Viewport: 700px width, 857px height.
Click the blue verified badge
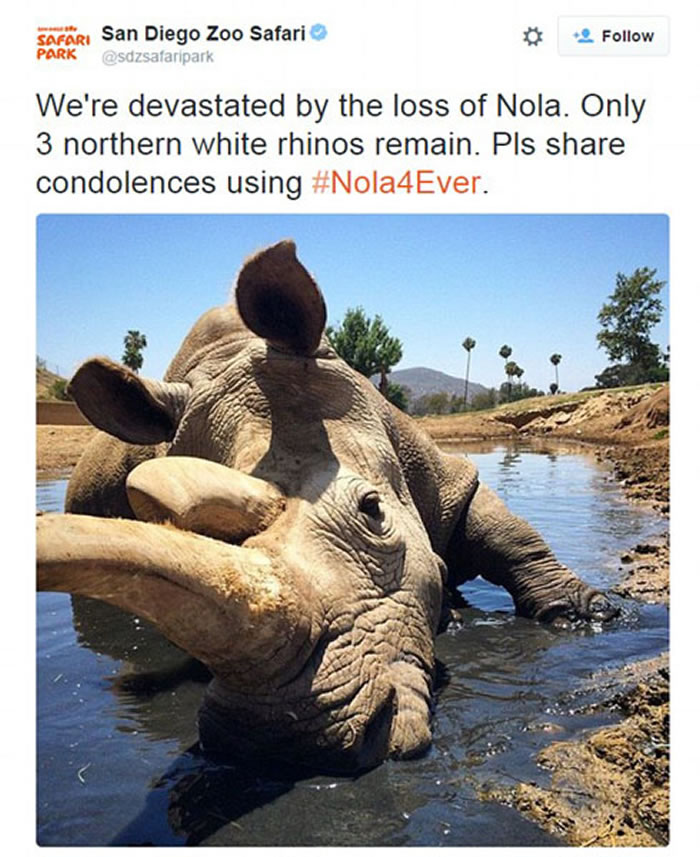[x=318, y=33]
